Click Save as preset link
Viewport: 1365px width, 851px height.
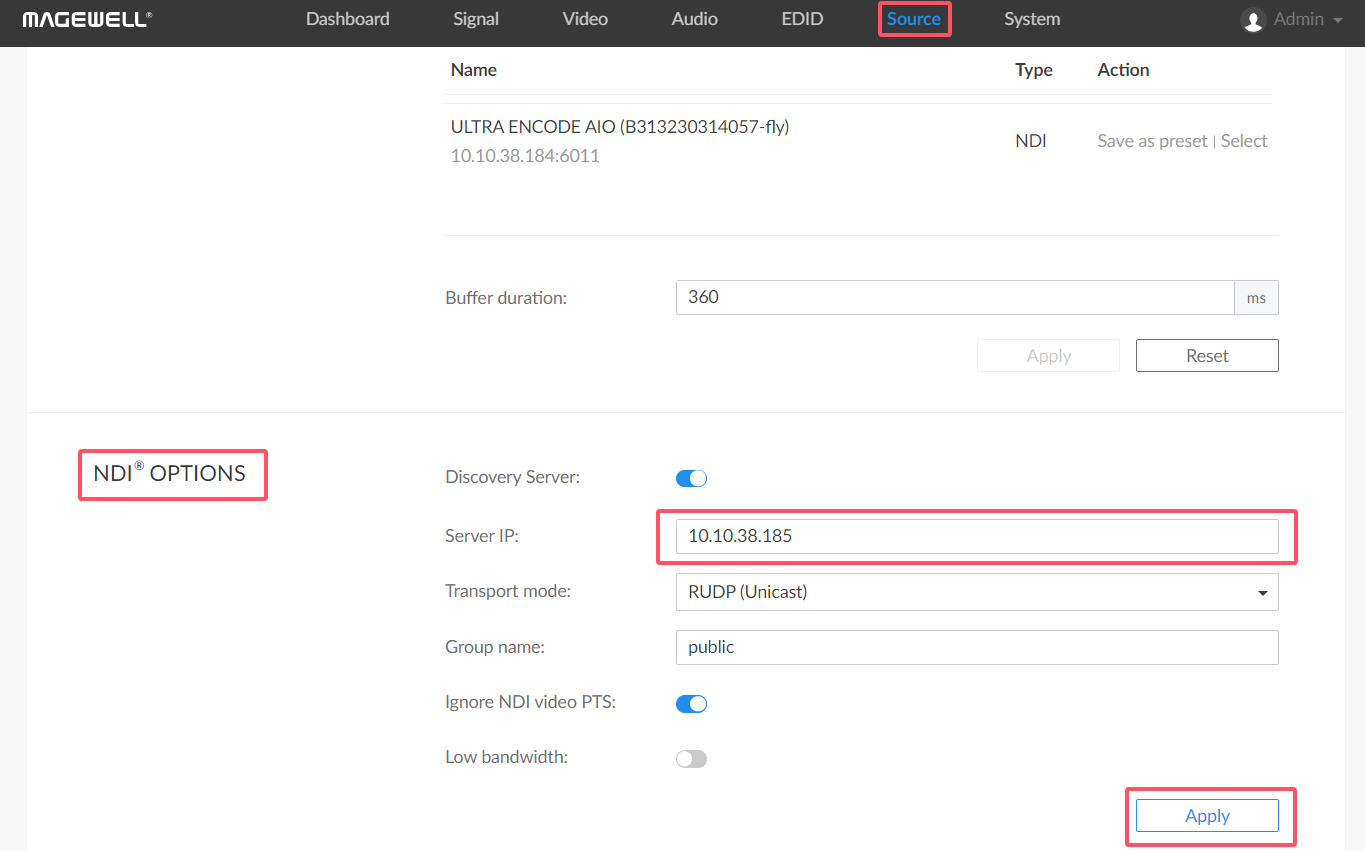tap(1152, 141)
